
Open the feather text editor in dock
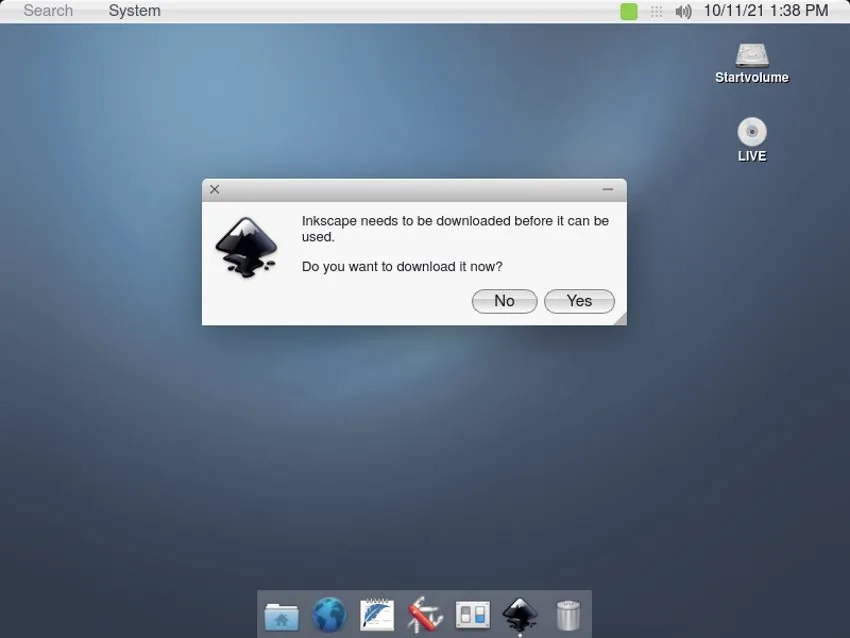[377, 615]
